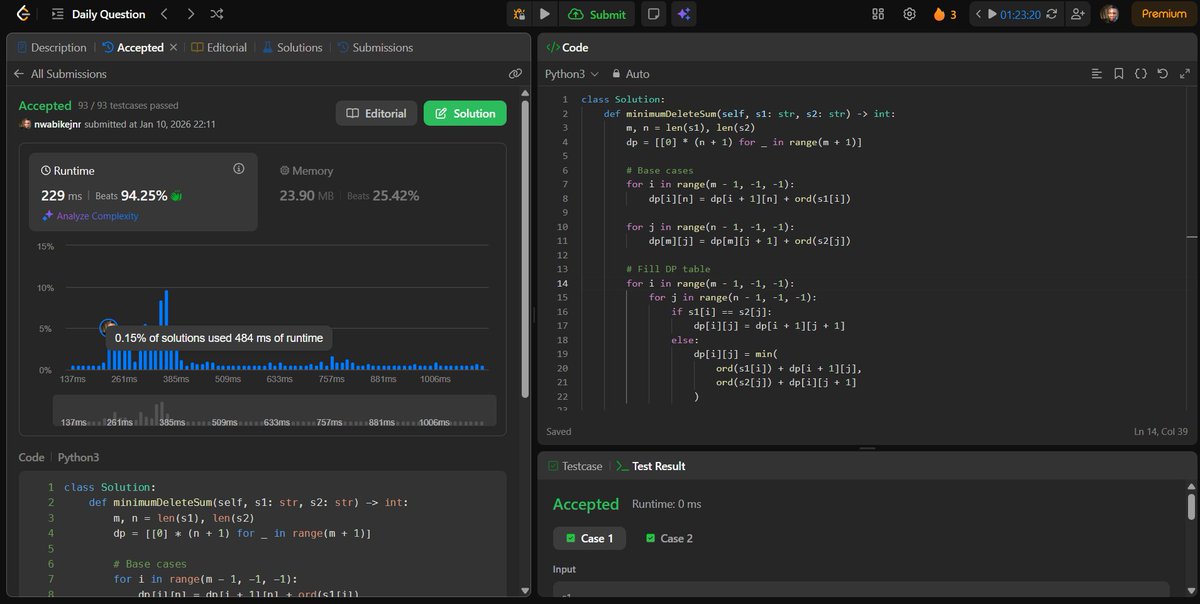Reset code to default icon

pyautogui.click(x=1161, y=74)
